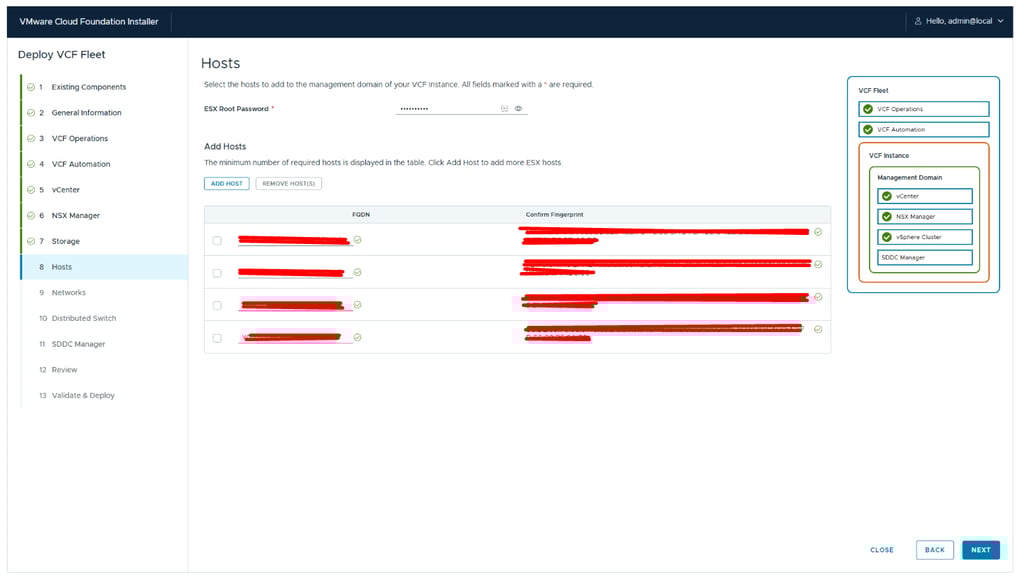
Task: Click the green check in vCenter diagram box
Action: pyautogui.click(x=887, y=196)
